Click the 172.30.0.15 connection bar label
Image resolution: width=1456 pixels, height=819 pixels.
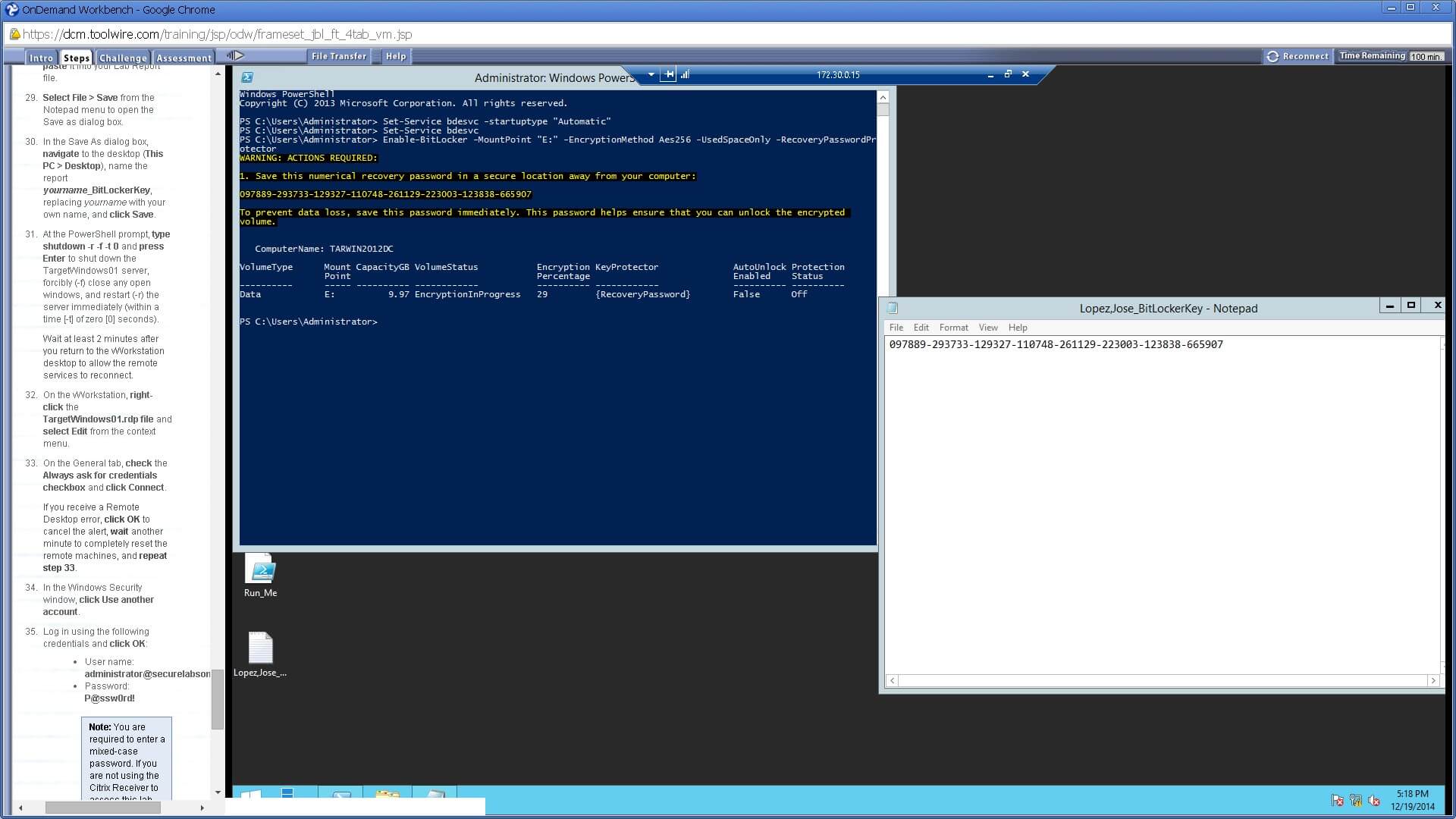(x=838, y=75)
